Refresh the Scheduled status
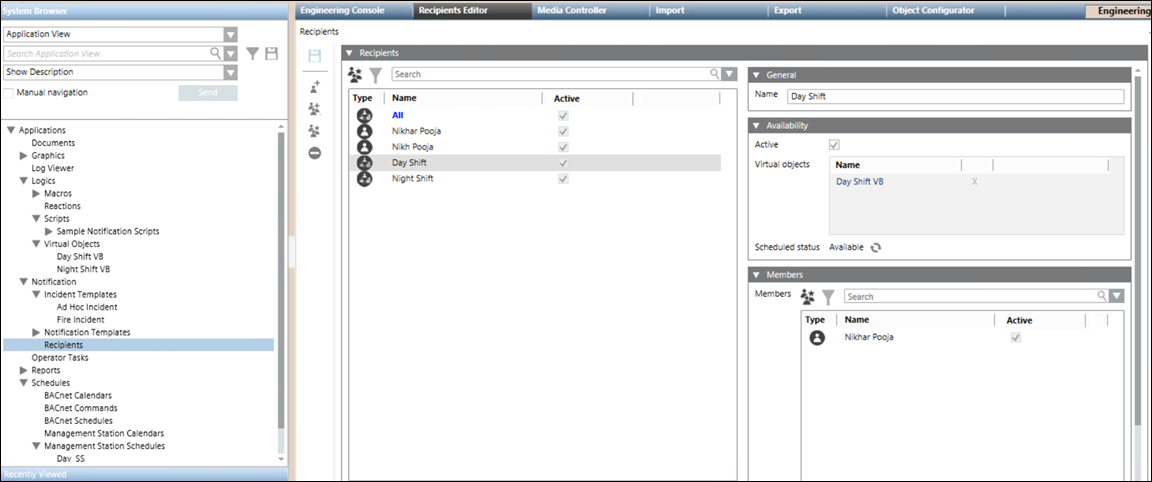The image size is (1152, 482). tap(876, 247)
